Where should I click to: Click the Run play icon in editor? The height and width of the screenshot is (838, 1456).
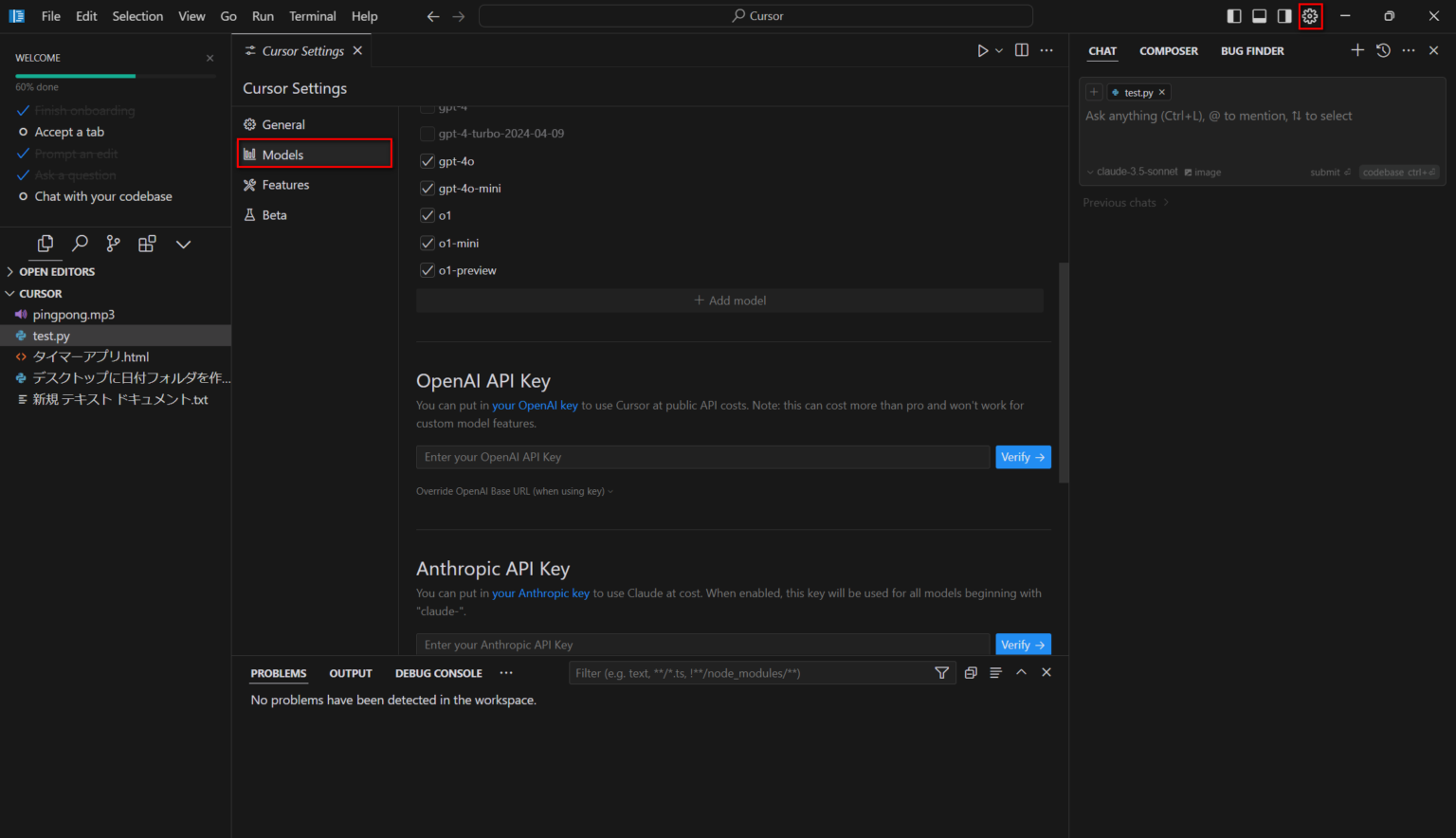983,50
